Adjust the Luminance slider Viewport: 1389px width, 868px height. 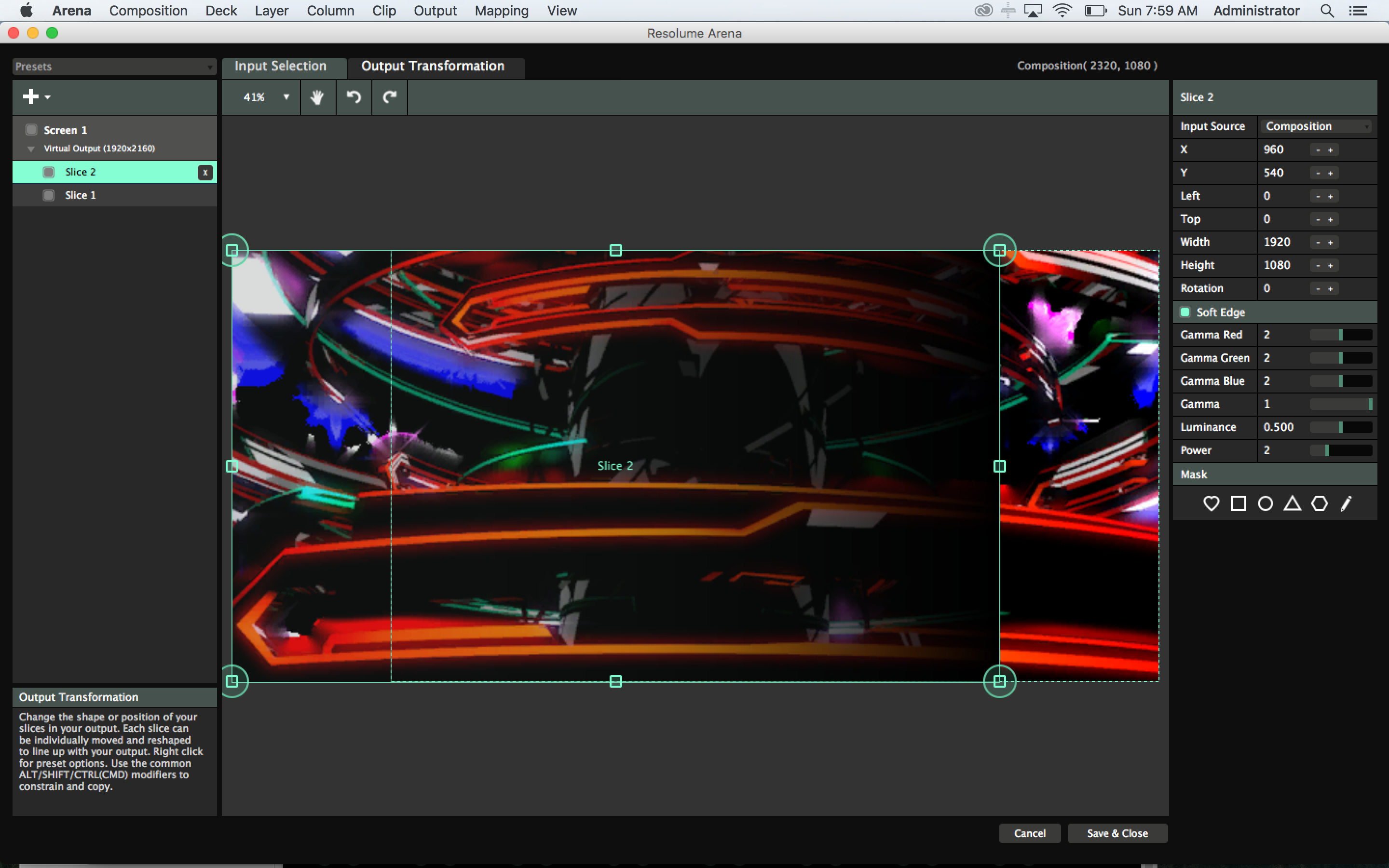click(1340, 427)
